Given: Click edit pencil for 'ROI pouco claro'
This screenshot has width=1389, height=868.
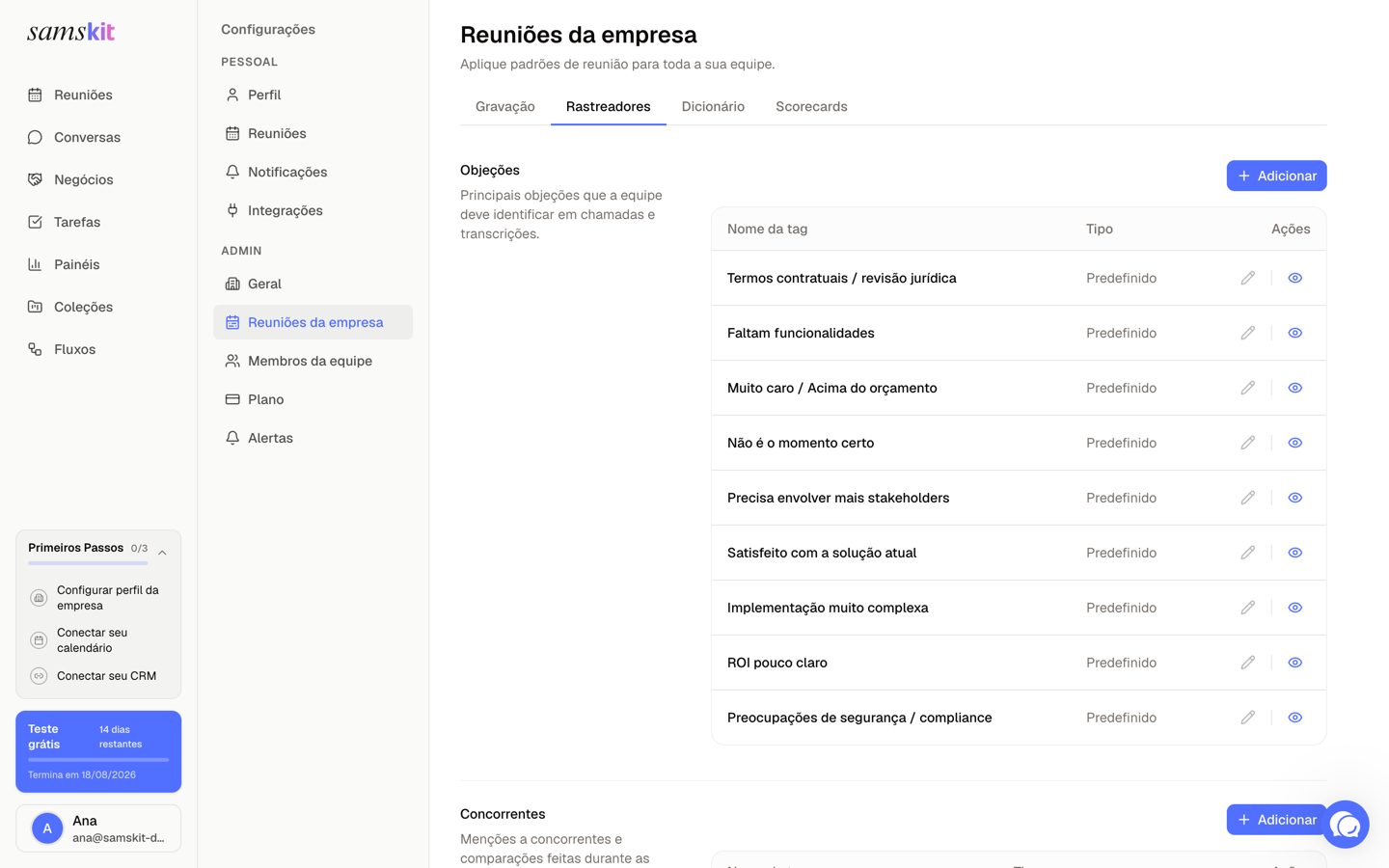Looking at the screenshot, I should coord(1247,663).
